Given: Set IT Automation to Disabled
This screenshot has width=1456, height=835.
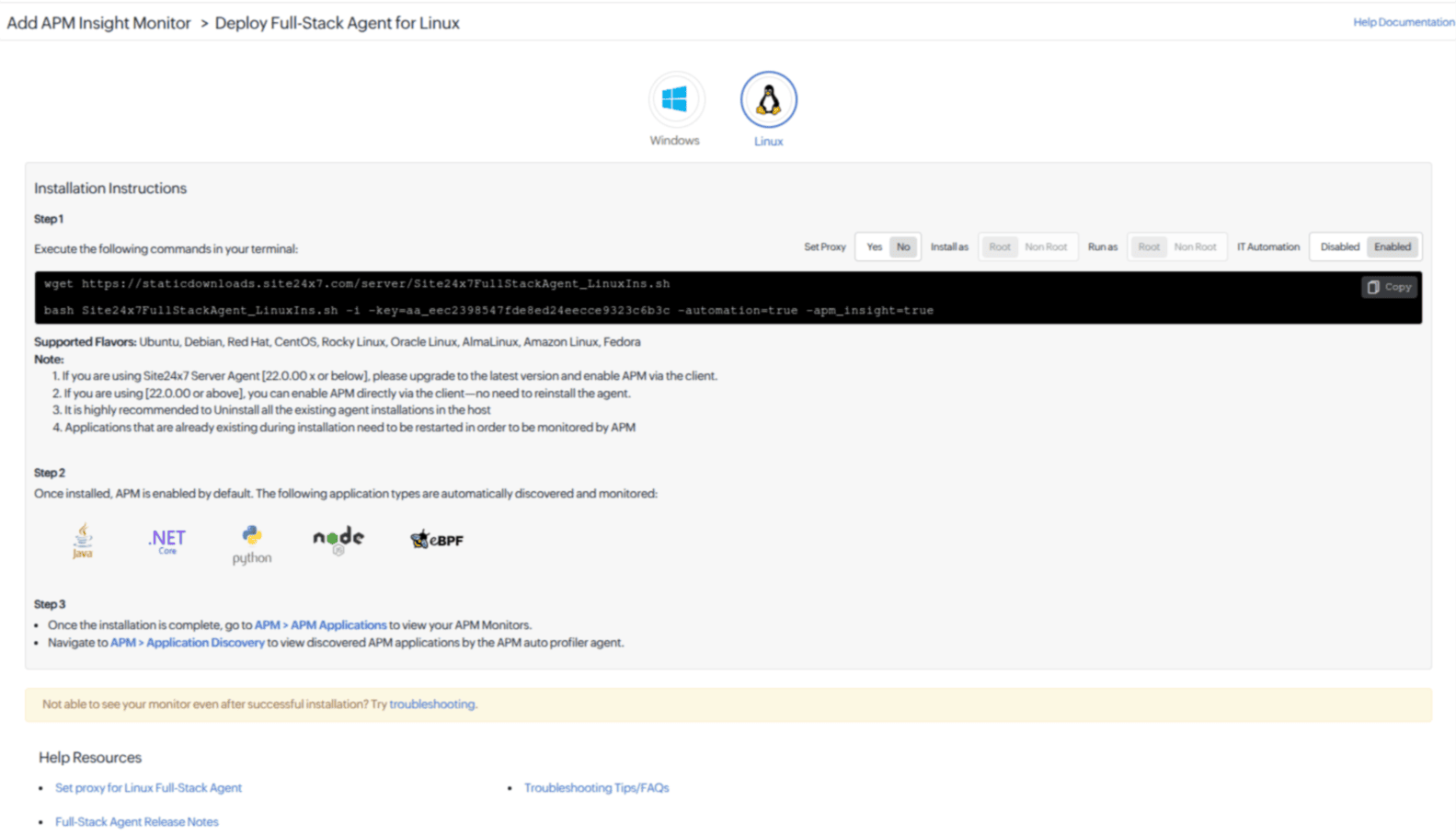Looking at the screenshot, I should [x=1340, y=246].
